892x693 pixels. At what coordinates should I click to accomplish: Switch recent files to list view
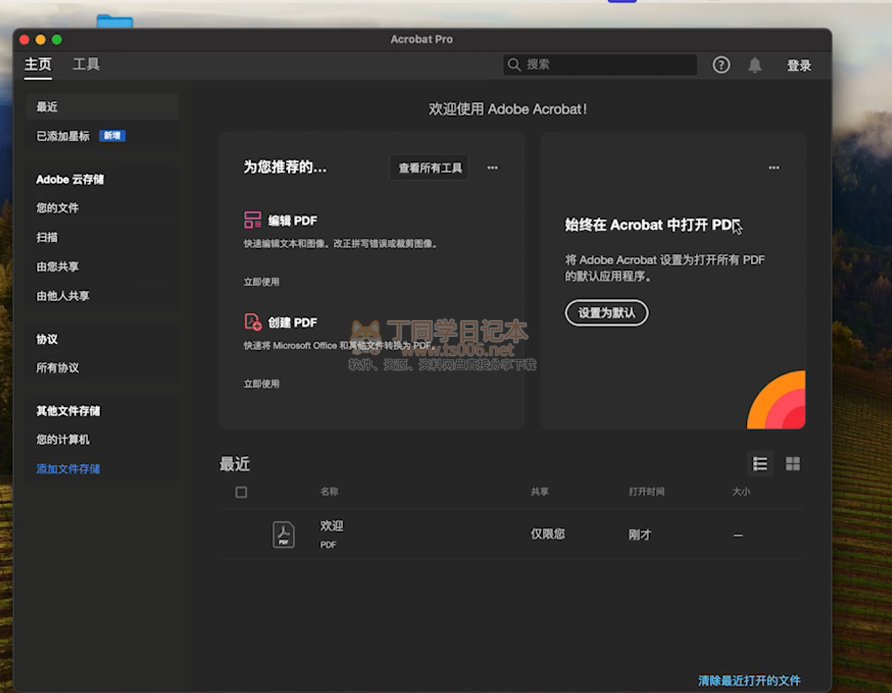[760, 464]
